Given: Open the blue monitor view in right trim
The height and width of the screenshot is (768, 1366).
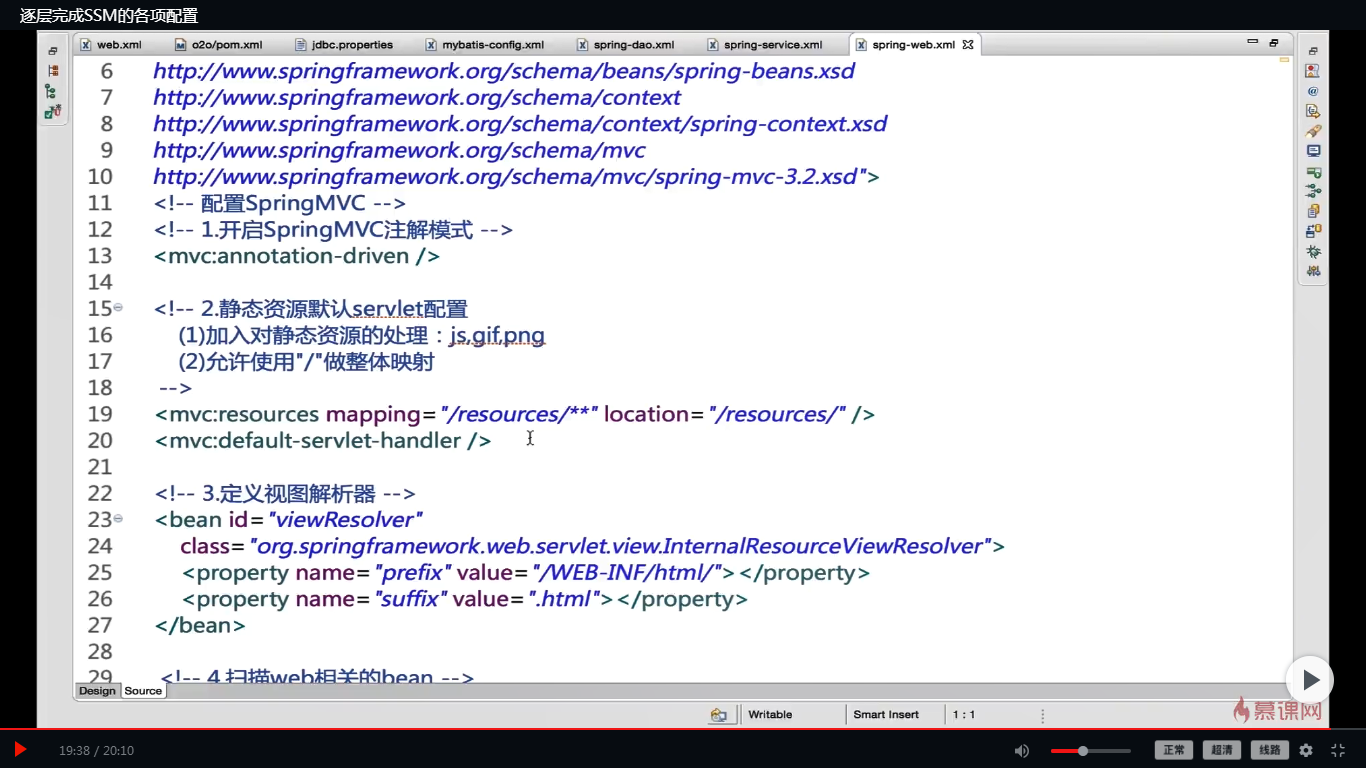Looking at the screenshot, I should 1313,151.
